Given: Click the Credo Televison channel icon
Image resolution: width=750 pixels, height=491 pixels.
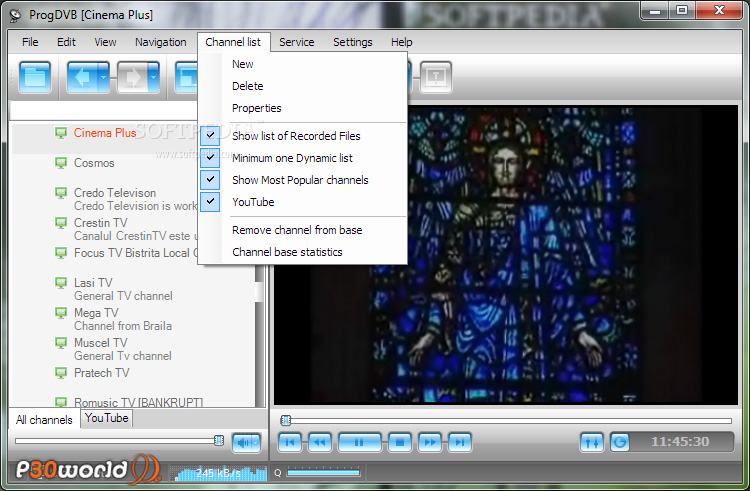Looking at the screenshot, I should tap(61, 193).
